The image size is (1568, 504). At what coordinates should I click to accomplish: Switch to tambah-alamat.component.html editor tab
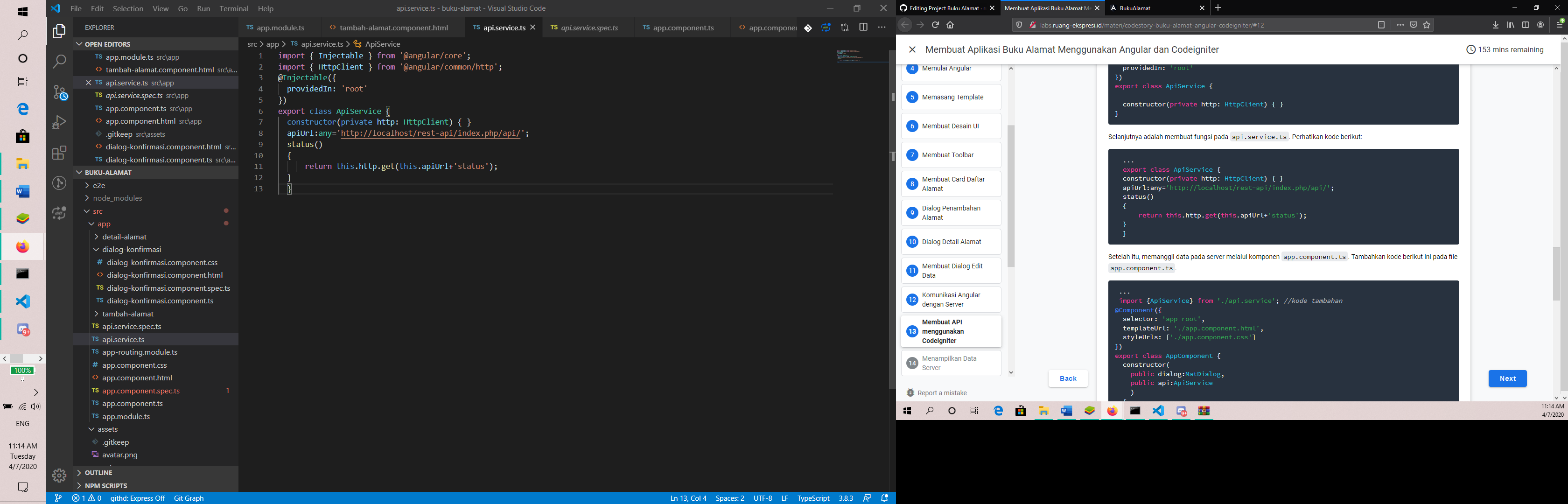tap(394, 28)
